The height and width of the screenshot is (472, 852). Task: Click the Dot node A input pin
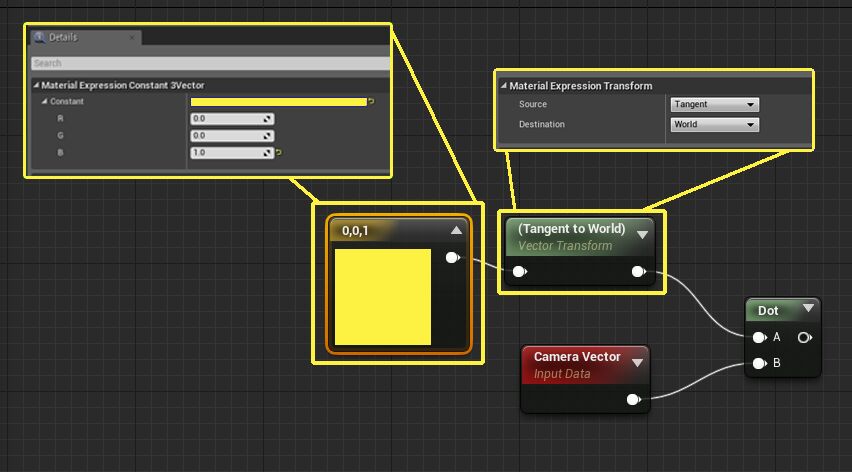(x=759, y=338)
